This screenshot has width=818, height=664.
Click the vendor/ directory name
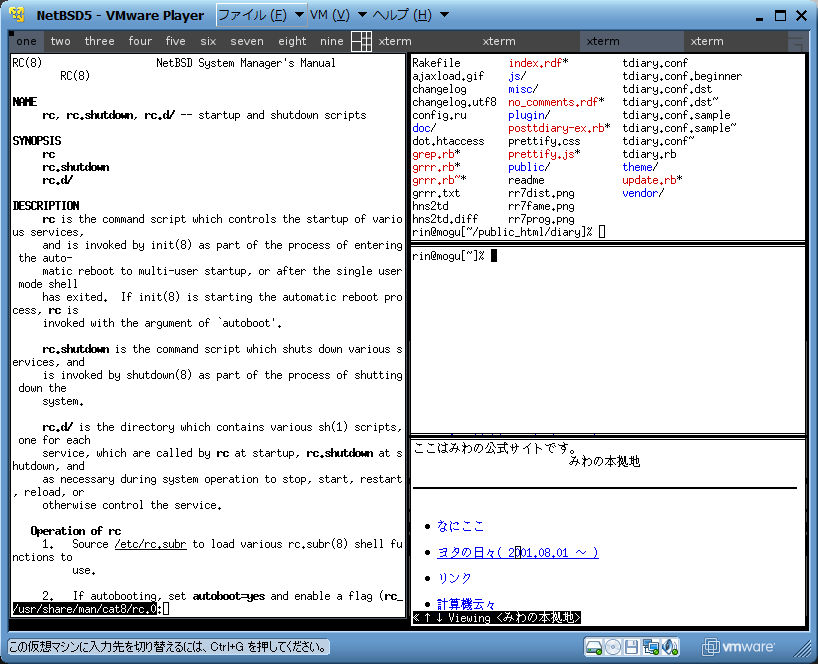point(643,194)
